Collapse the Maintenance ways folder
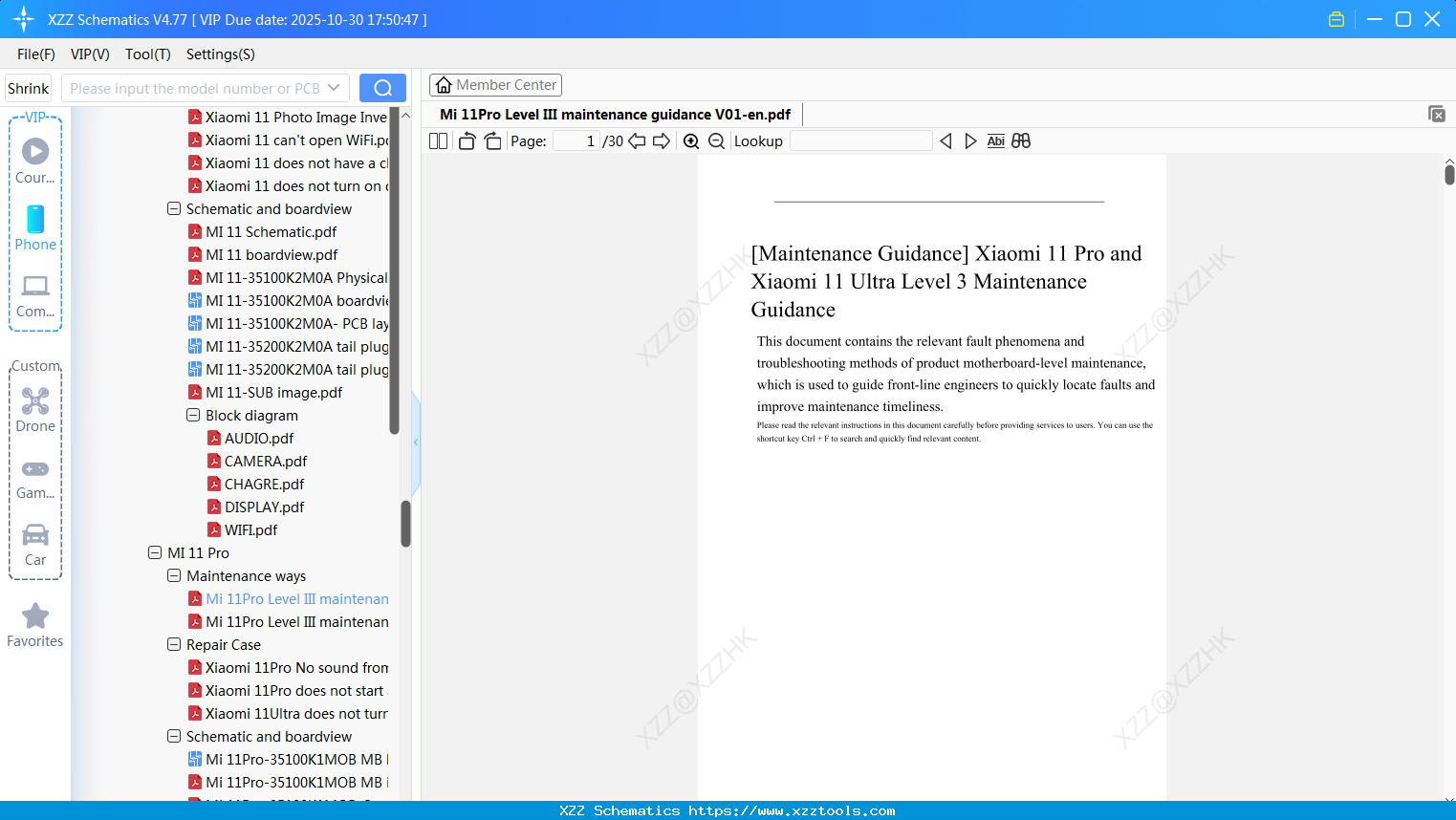 174,575
